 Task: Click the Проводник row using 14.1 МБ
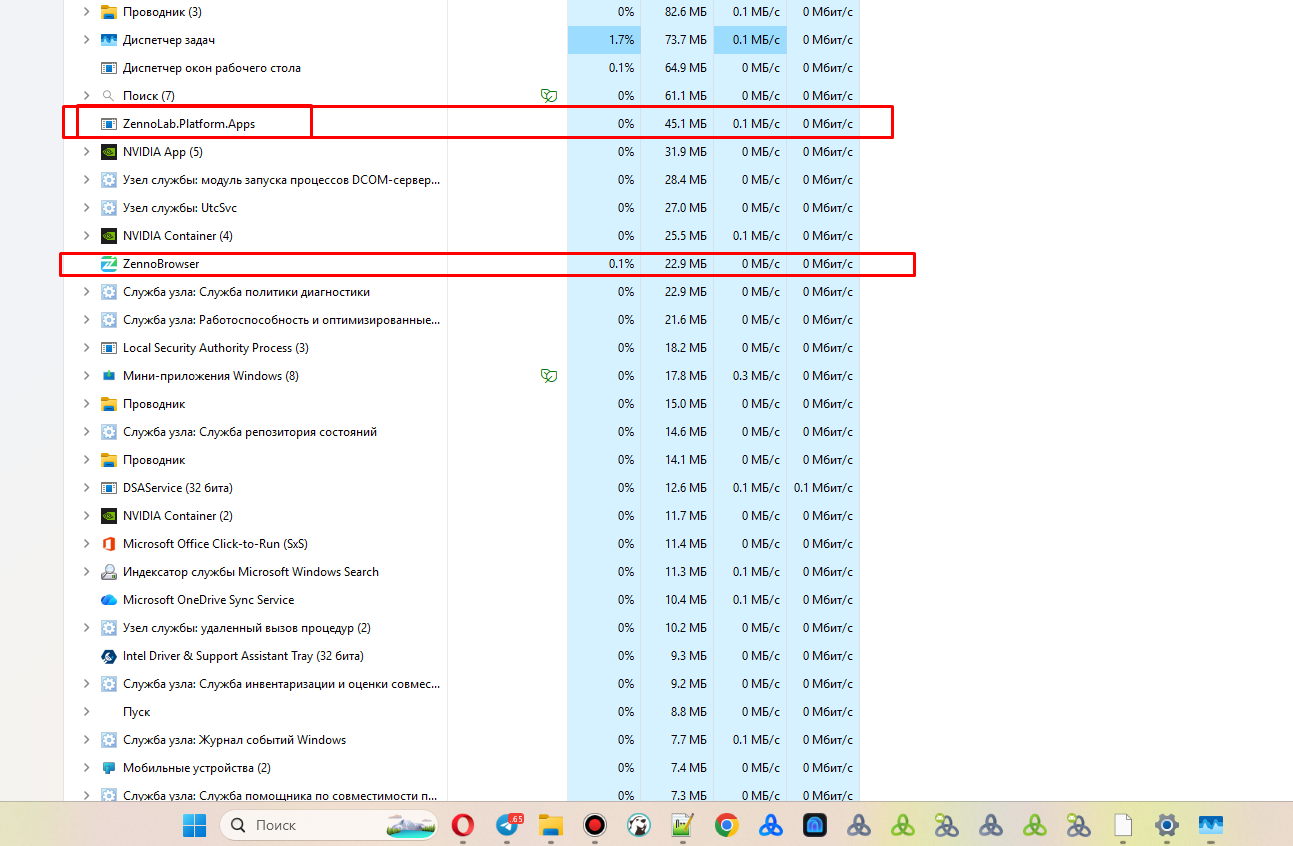click(461, 460)
